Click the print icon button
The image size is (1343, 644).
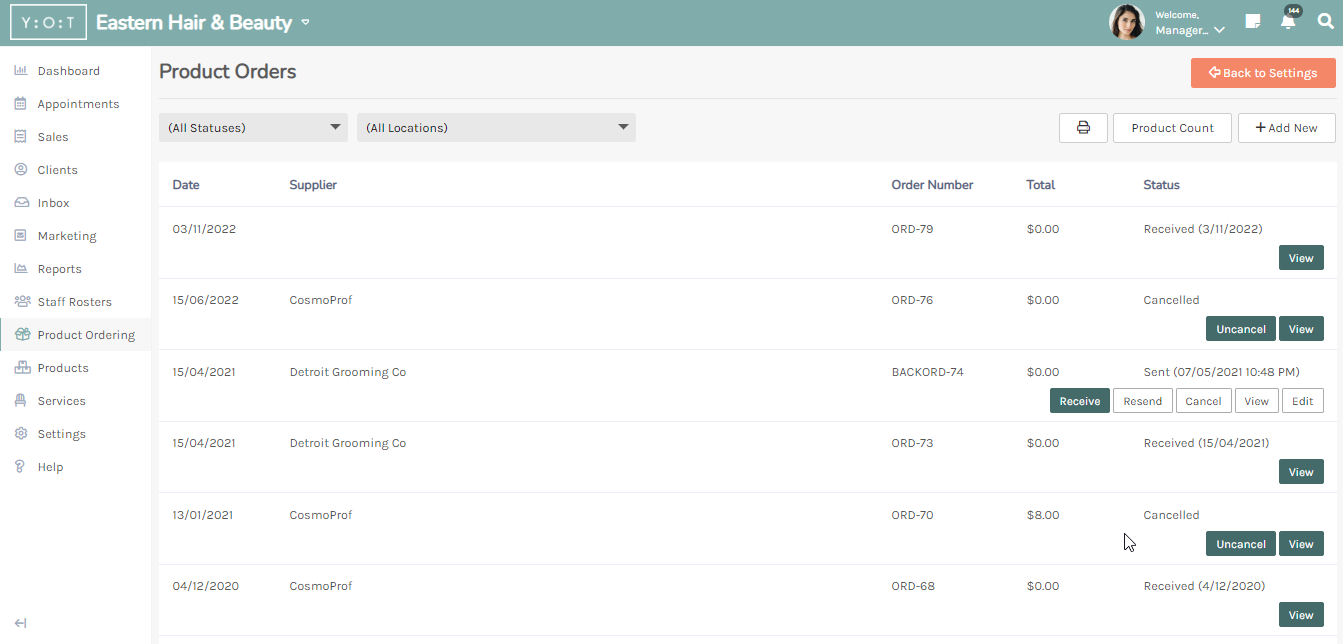[x=1083, y=128]
